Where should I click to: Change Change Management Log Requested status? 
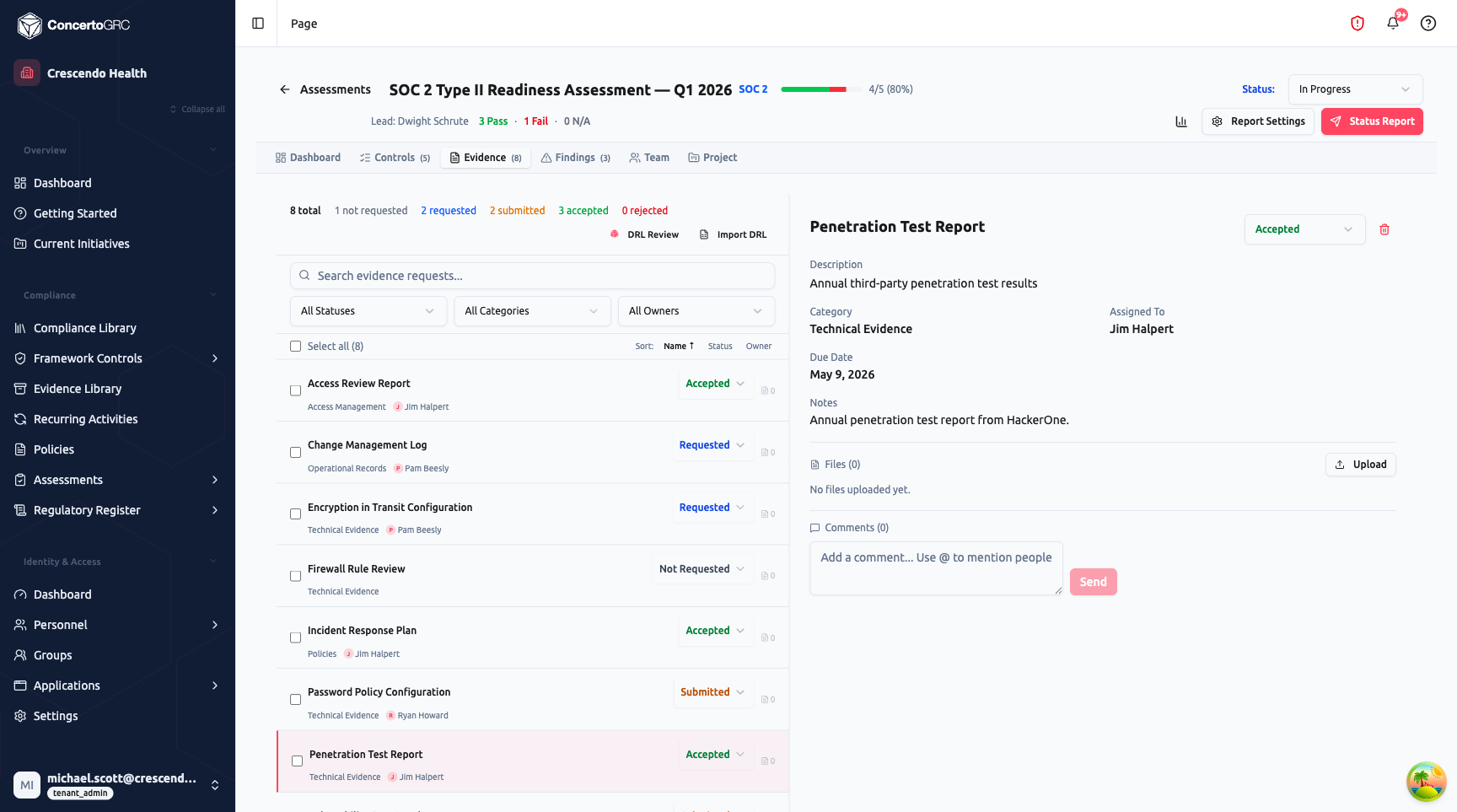point(712,445)
